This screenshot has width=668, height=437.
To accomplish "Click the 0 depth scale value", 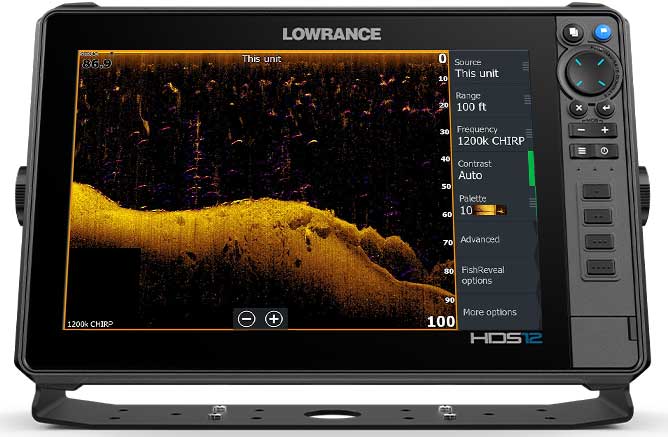I will [x=443, y=58].
